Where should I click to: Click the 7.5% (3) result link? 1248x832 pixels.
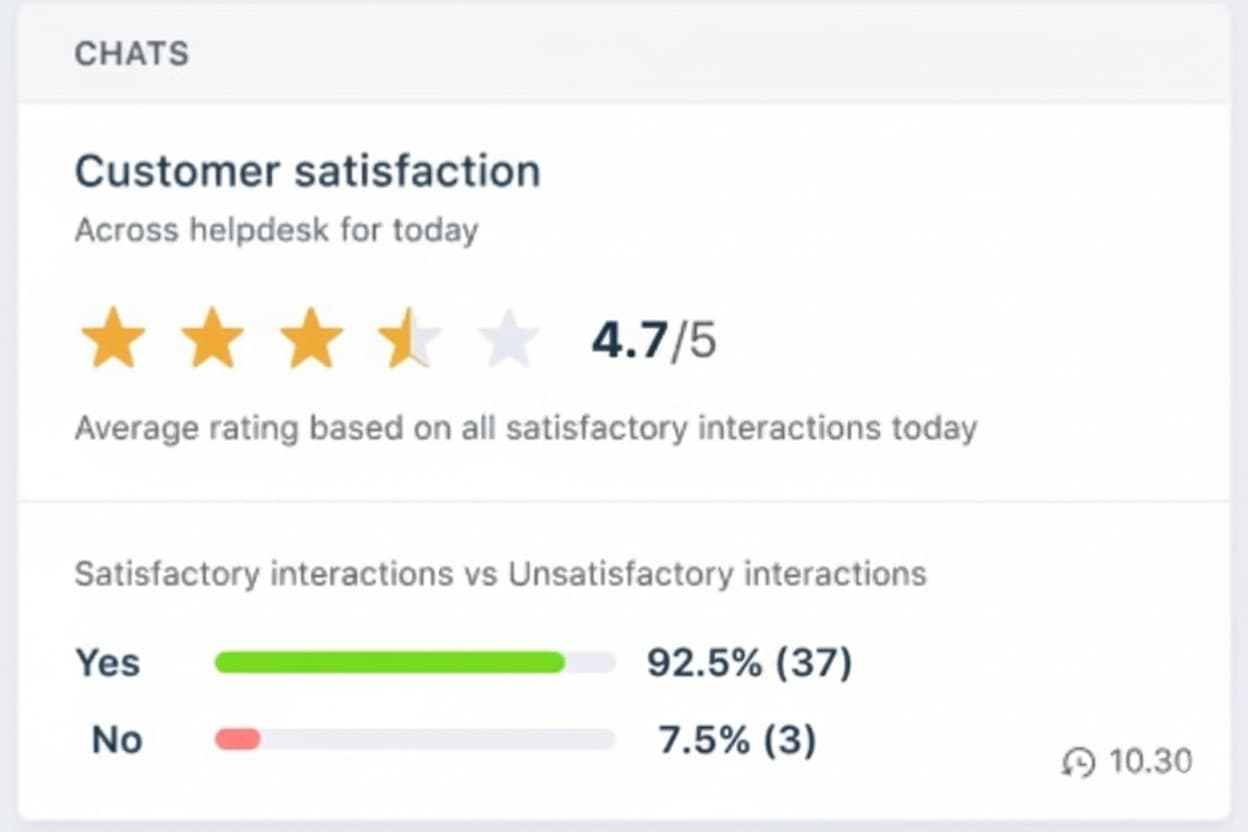[x=737, y=740]
